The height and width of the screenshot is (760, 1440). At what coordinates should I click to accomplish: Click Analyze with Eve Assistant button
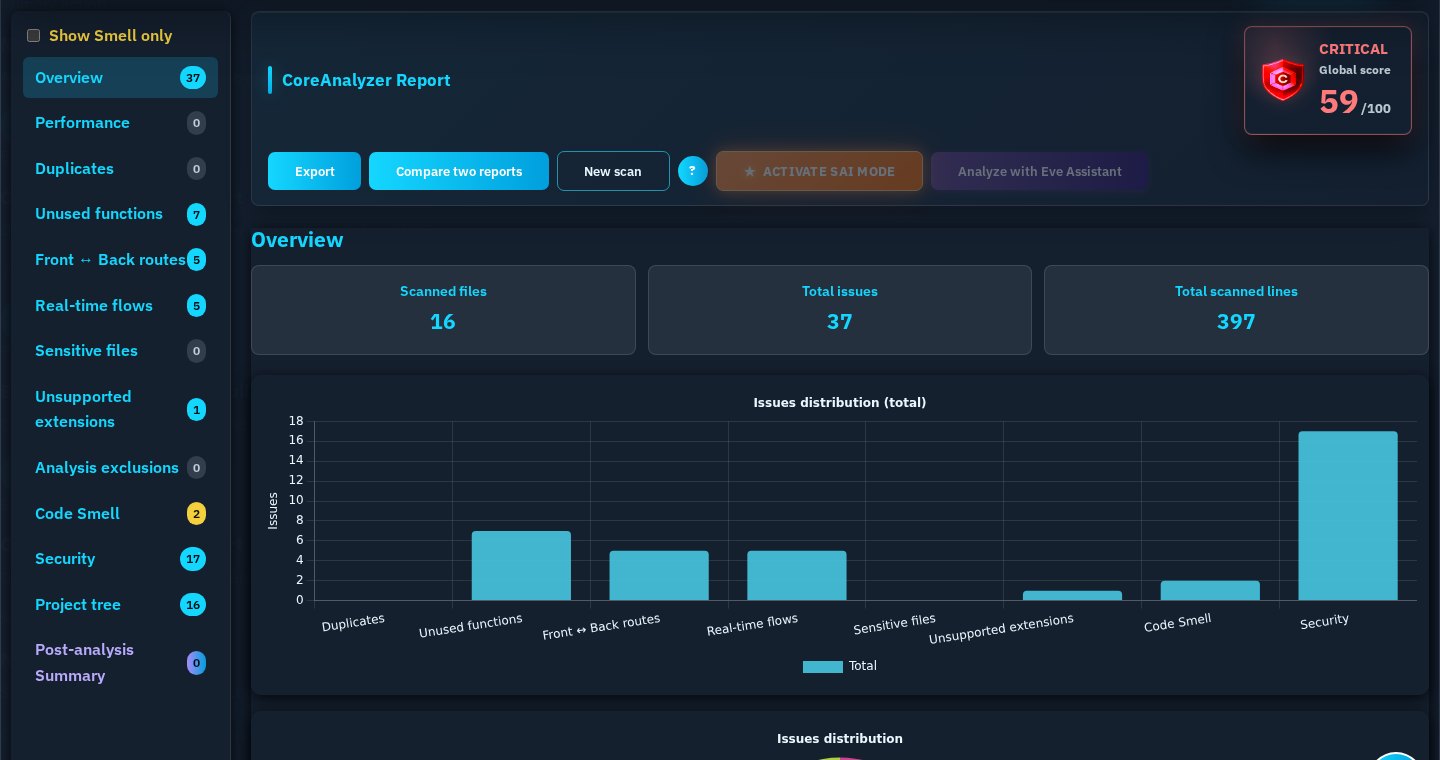(1040, 171)
